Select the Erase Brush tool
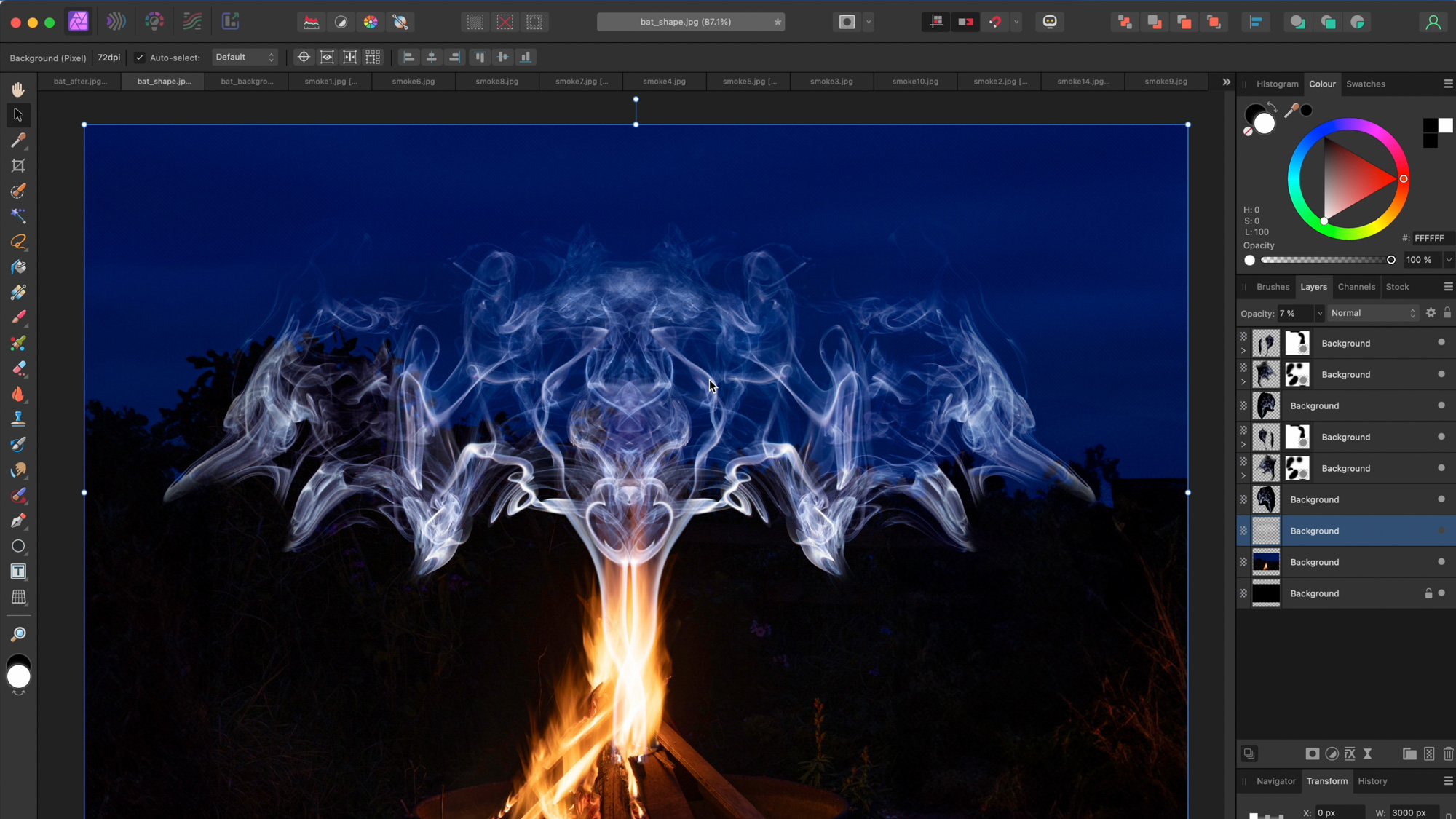The image size is (1456, 819). click(18, 368)
